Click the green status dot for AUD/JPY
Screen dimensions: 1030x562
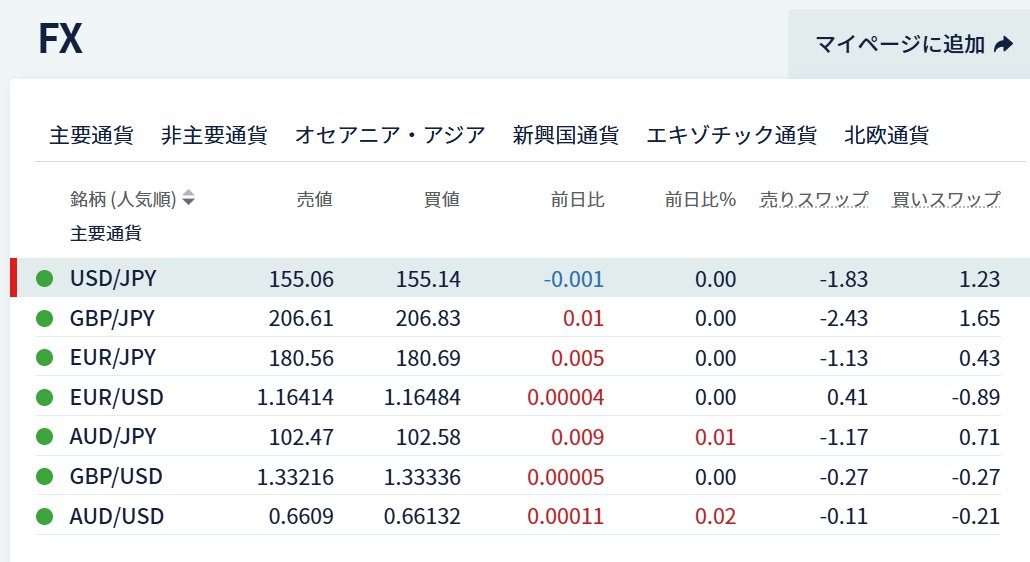[x=45, y=437]
